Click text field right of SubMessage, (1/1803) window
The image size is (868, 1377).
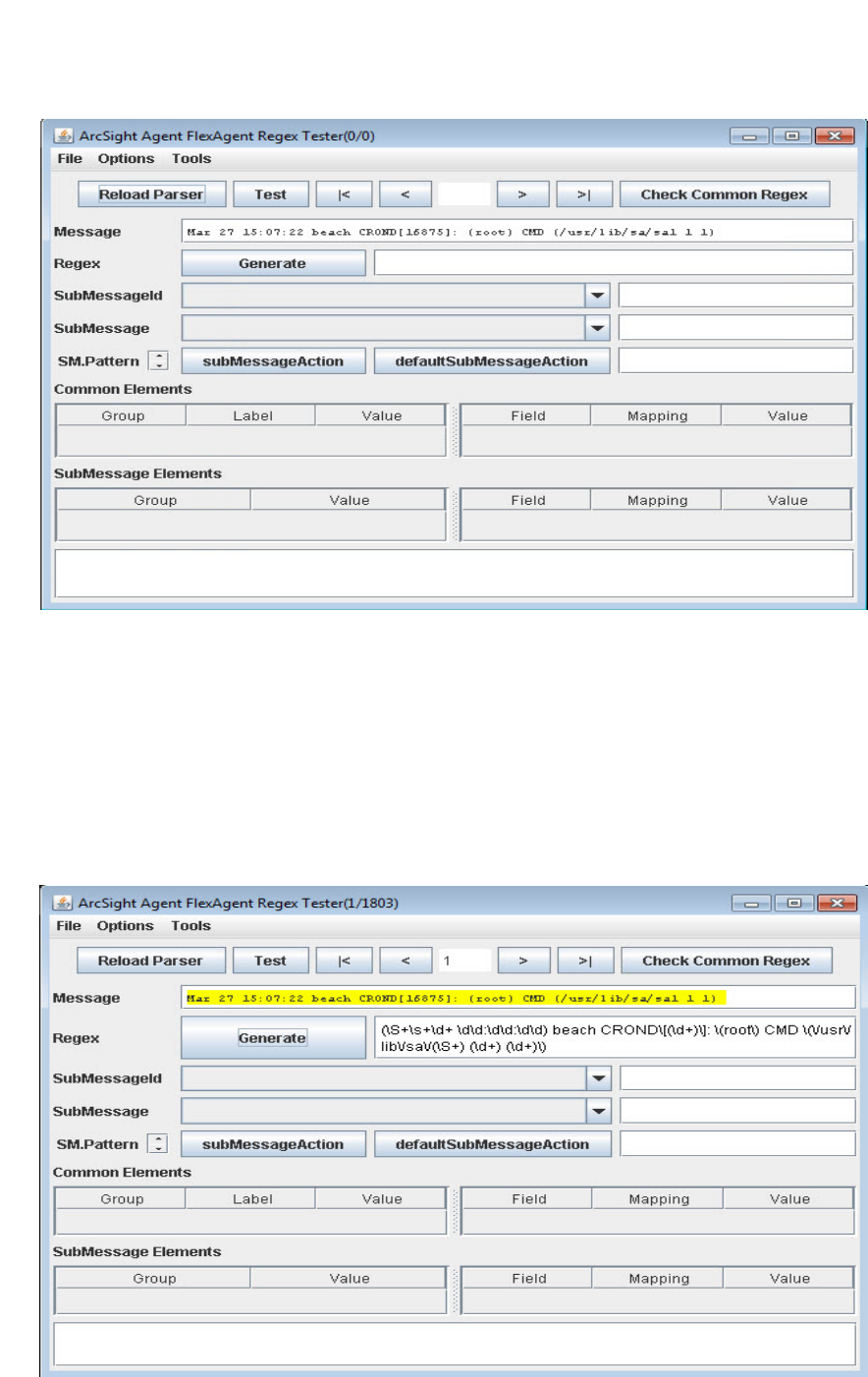(737, 1111)
